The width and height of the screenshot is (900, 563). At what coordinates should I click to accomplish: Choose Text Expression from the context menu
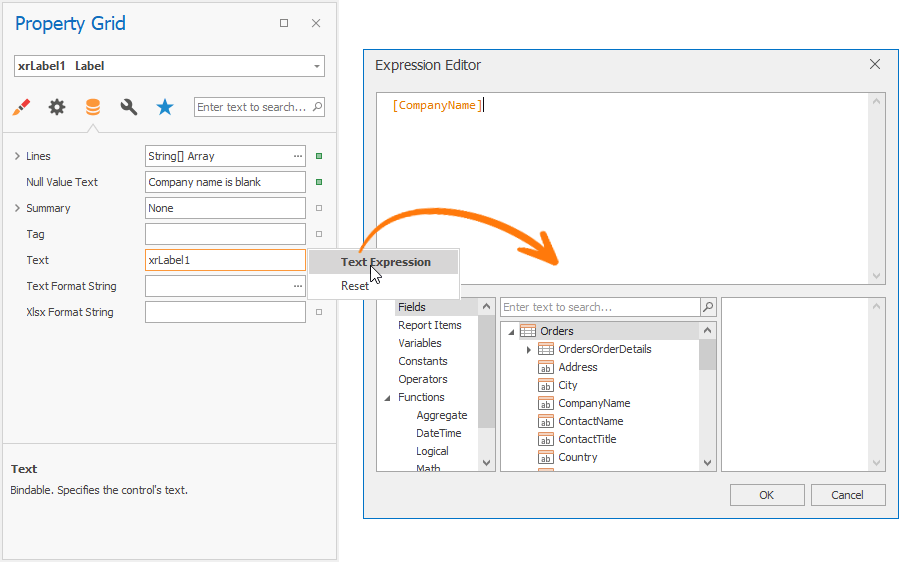(x=385, y=262)
